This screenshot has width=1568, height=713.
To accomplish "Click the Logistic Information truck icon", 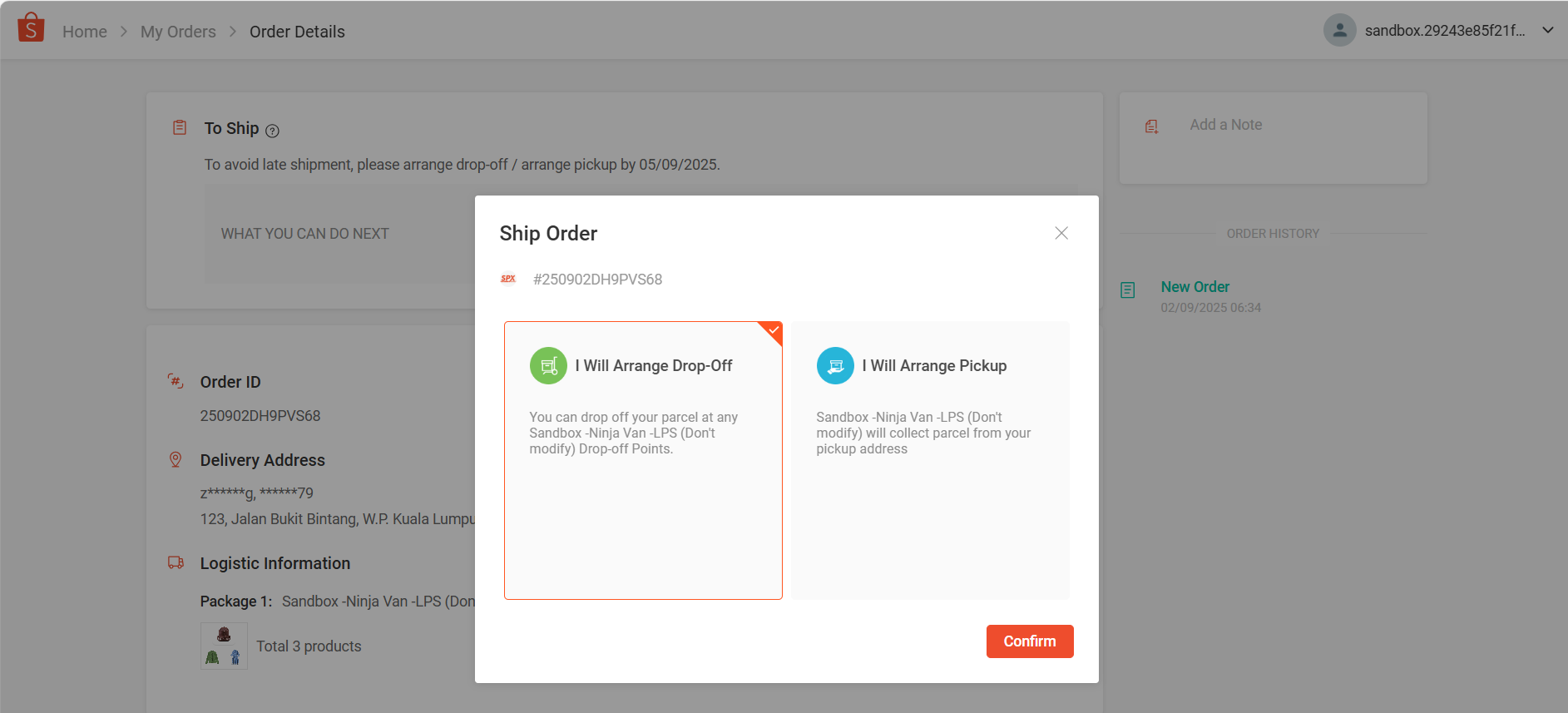I will (x=176, y=562).
